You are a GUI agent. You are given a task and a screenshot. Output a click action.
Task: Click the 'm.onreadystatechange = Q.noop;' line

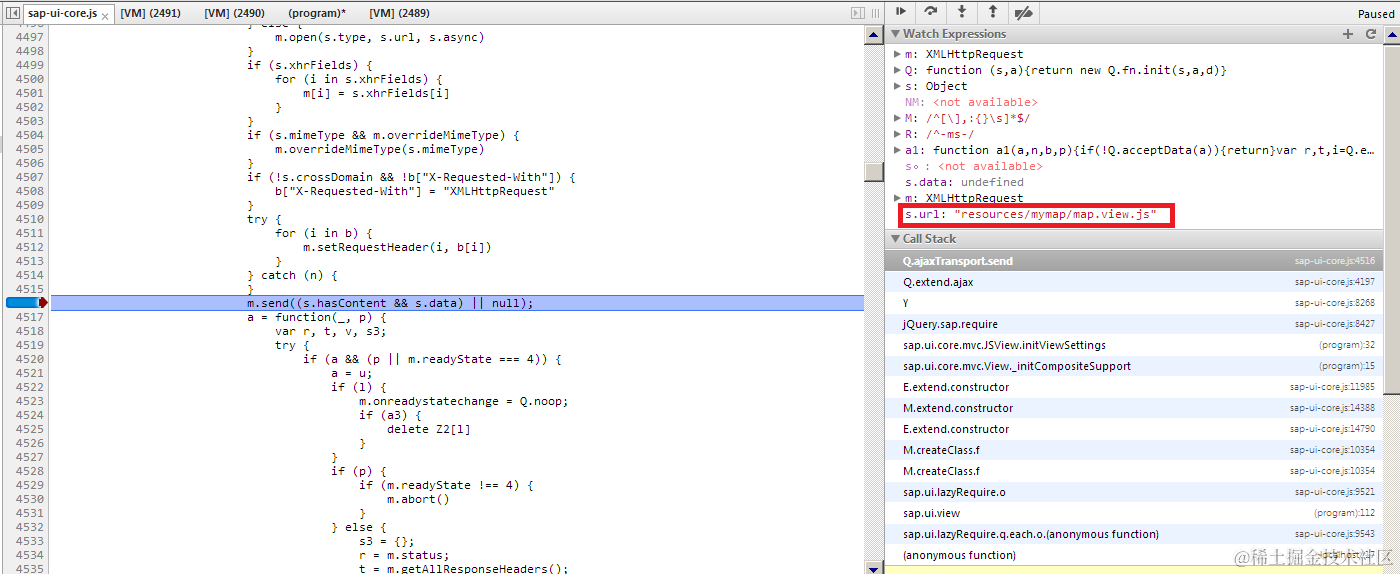click(x=463, y=401)
